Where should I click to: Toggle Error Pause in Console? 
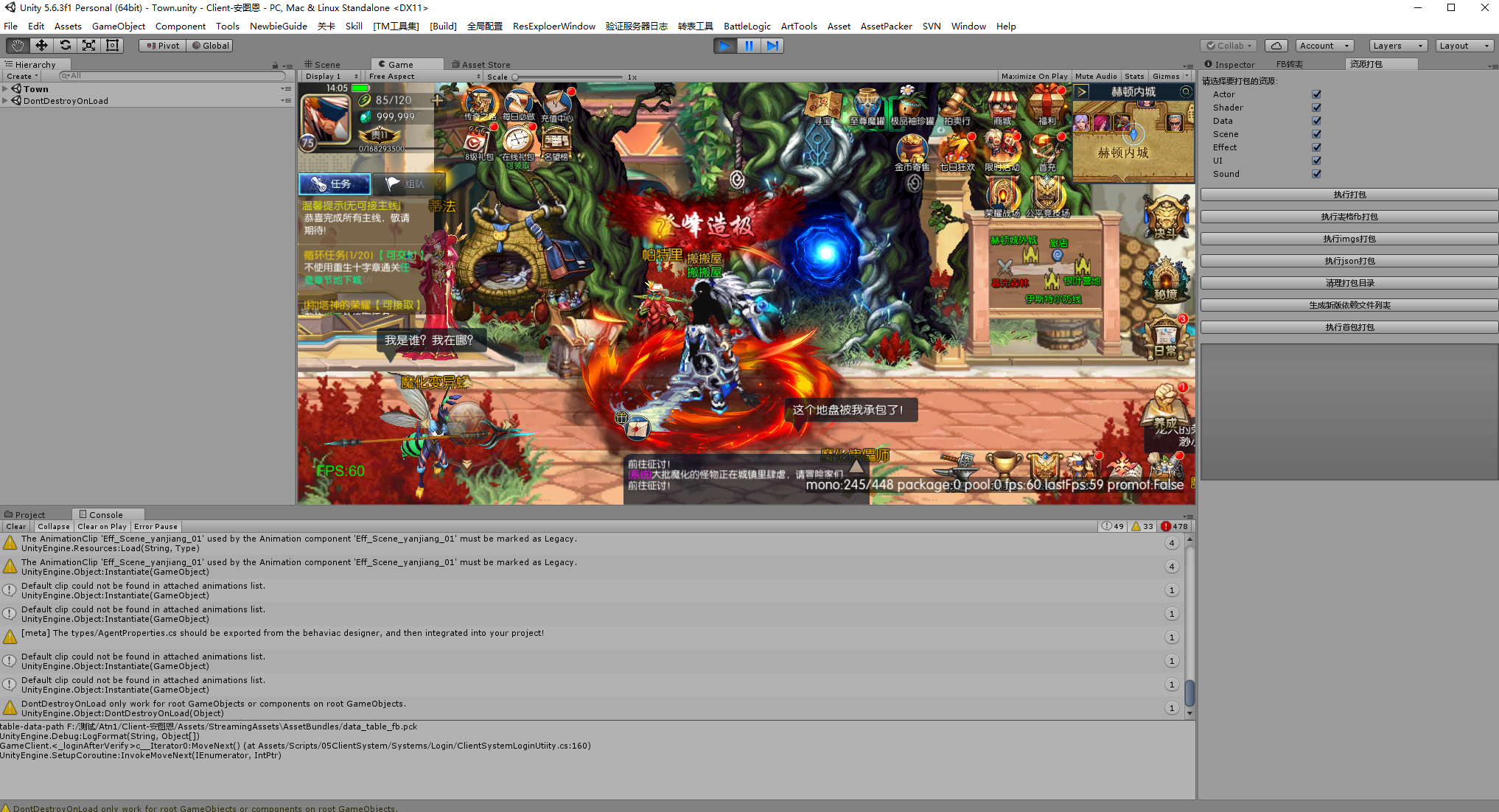coord(156,527)
